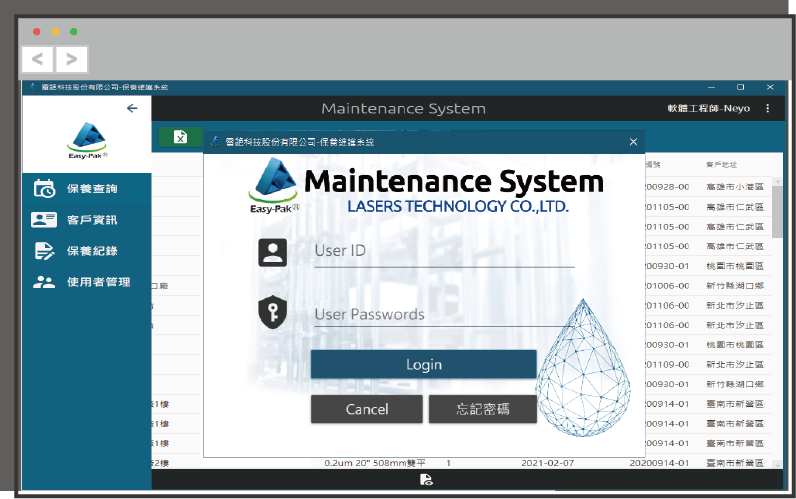This screenshot has height=499, width=796.
Task: Click the app icon in the main window title bar
Action: pos(32,87)
